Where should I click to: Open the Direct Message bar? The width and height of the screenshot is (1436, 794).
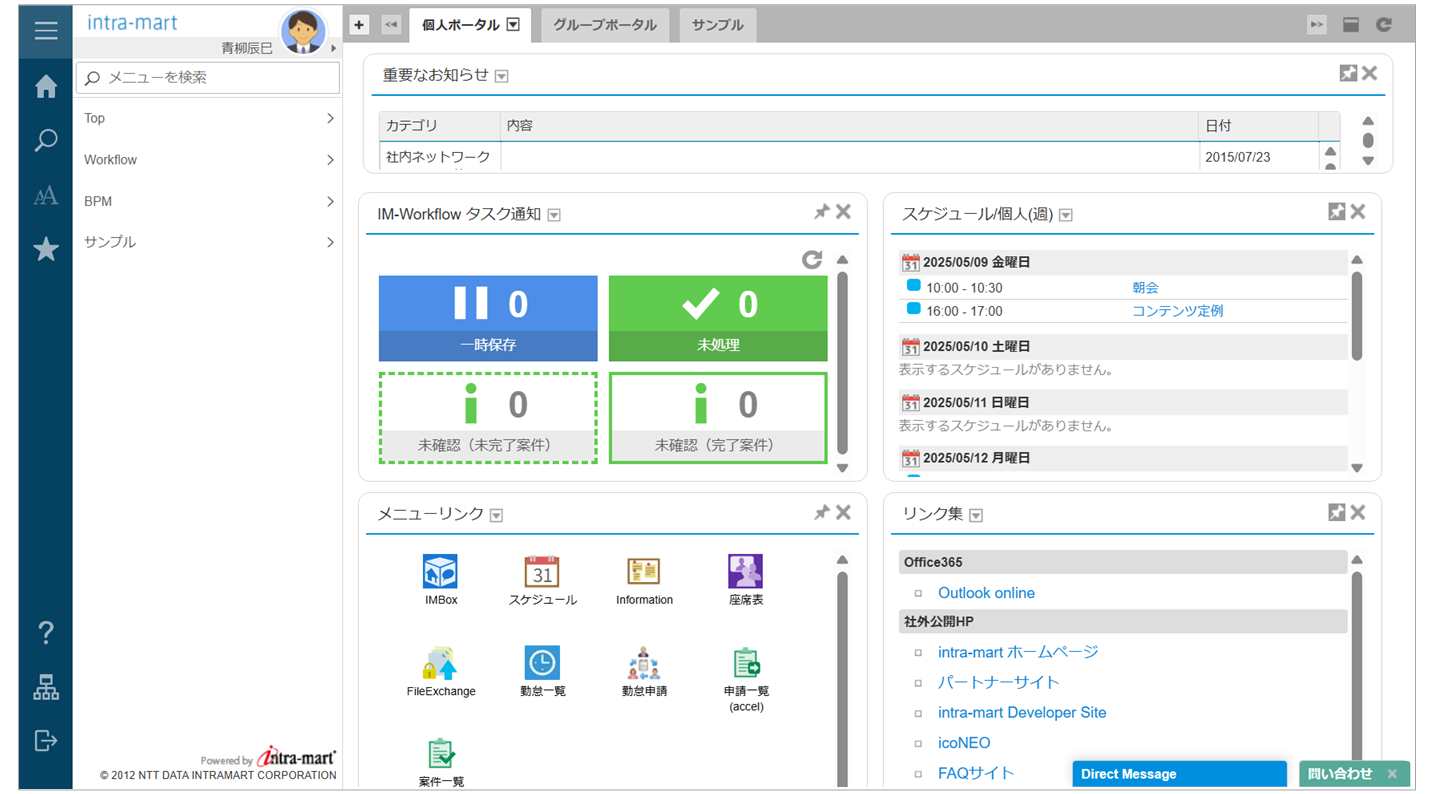1179,774
